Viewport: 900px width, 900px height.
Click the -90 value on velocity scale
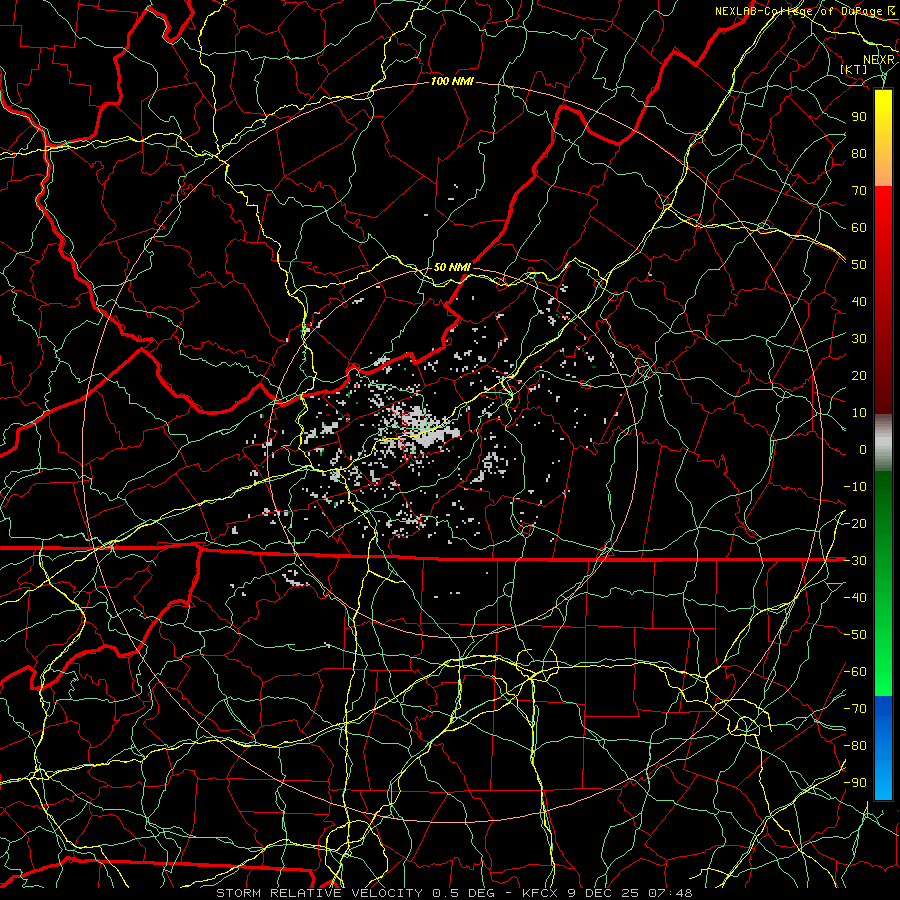[855, 782]
